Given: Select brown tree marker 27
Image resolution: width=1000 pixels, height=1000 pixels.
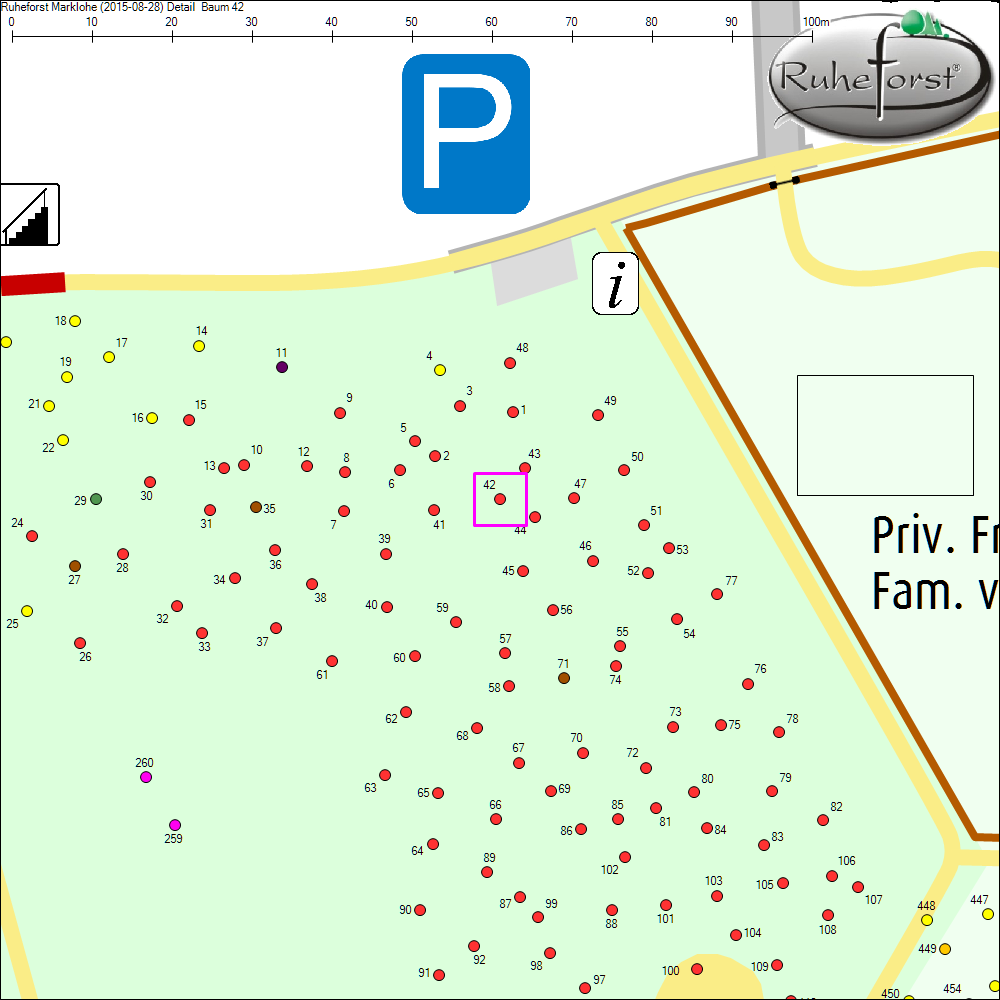Looking at the screenshot, I should (75, 566).
